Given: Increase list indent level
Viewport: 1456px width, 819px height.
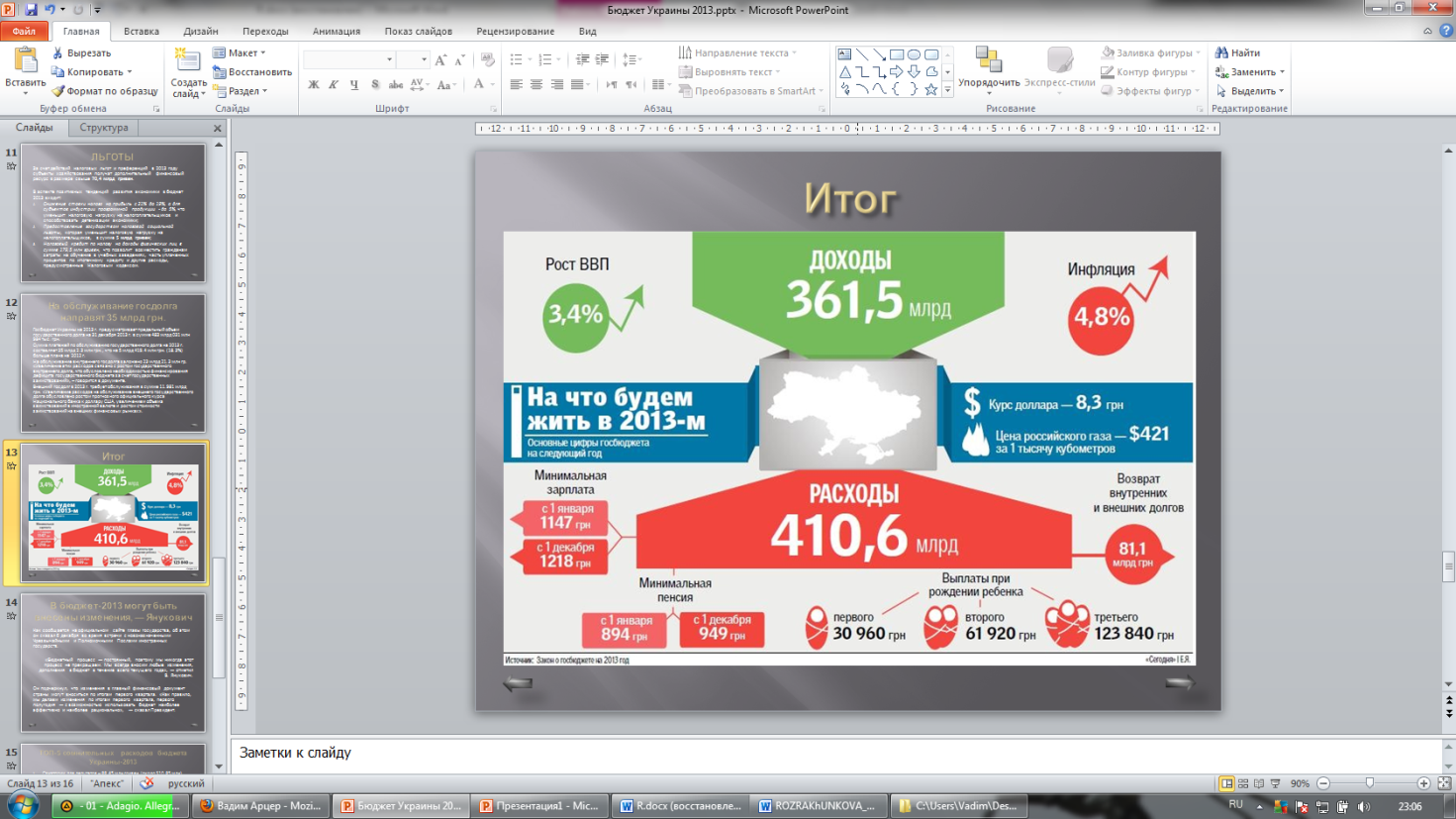Looking at the screenshot, I should click(602, 60).
